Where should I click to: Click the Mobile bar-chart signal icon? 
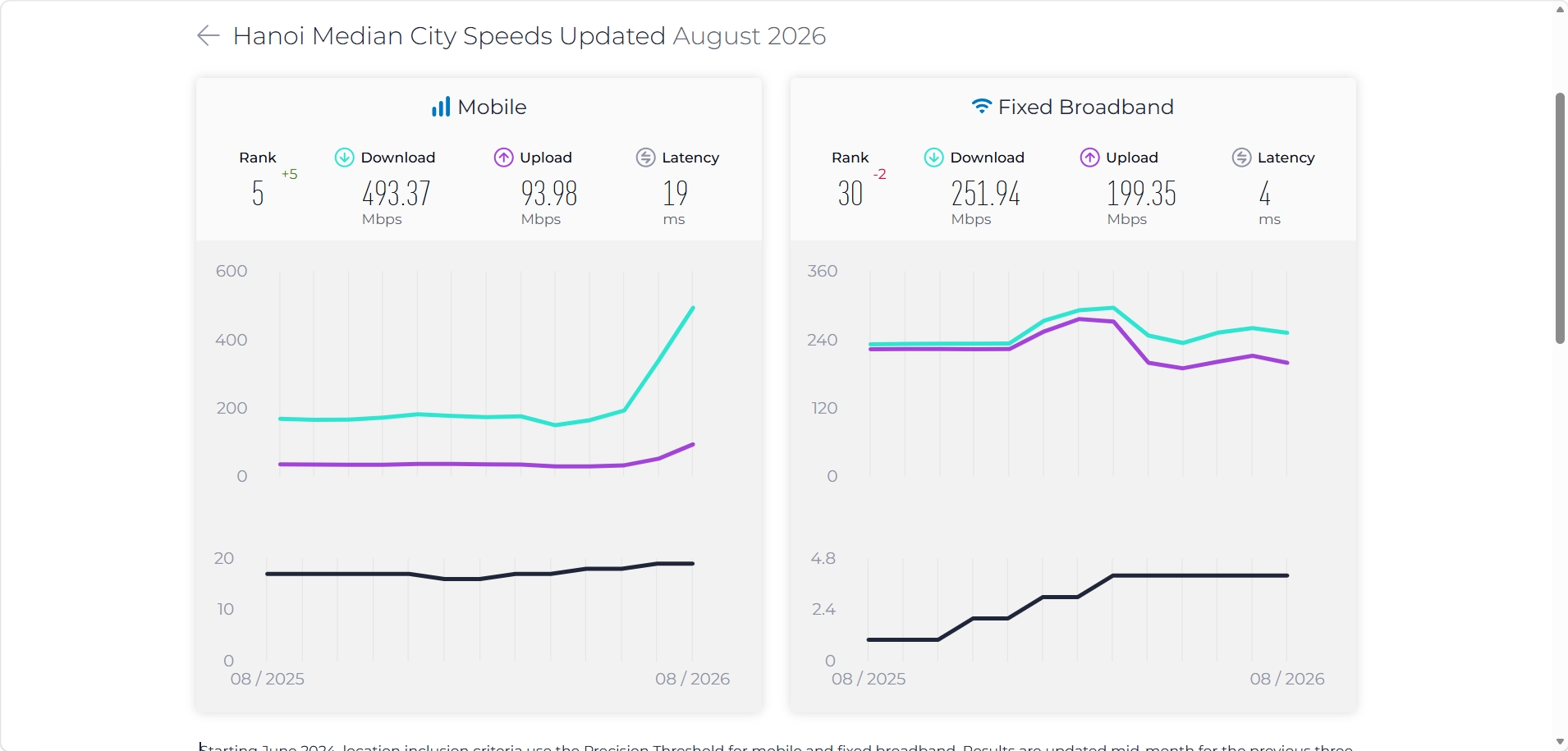[441, 107]
